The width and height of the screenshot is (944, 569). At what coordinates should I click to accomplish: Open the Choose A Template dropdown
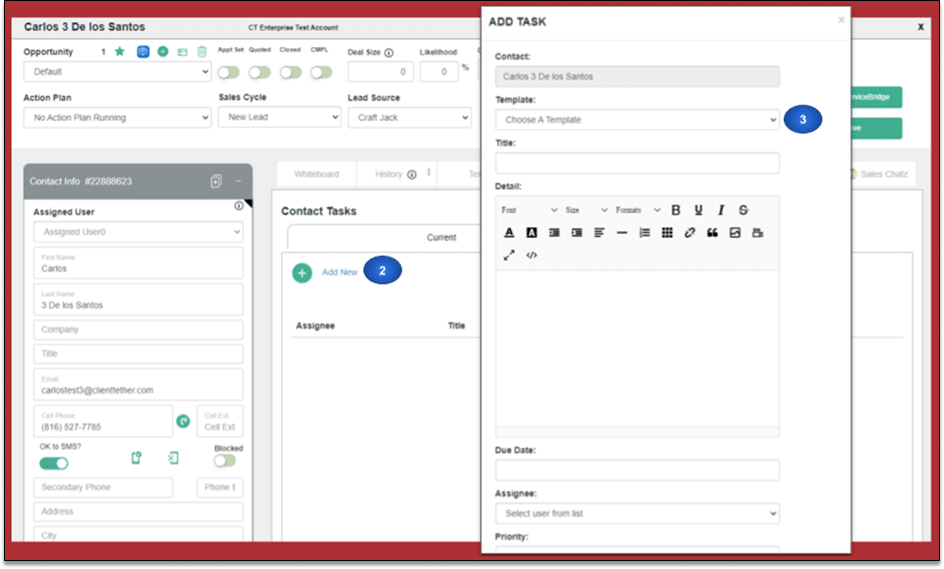637,120
